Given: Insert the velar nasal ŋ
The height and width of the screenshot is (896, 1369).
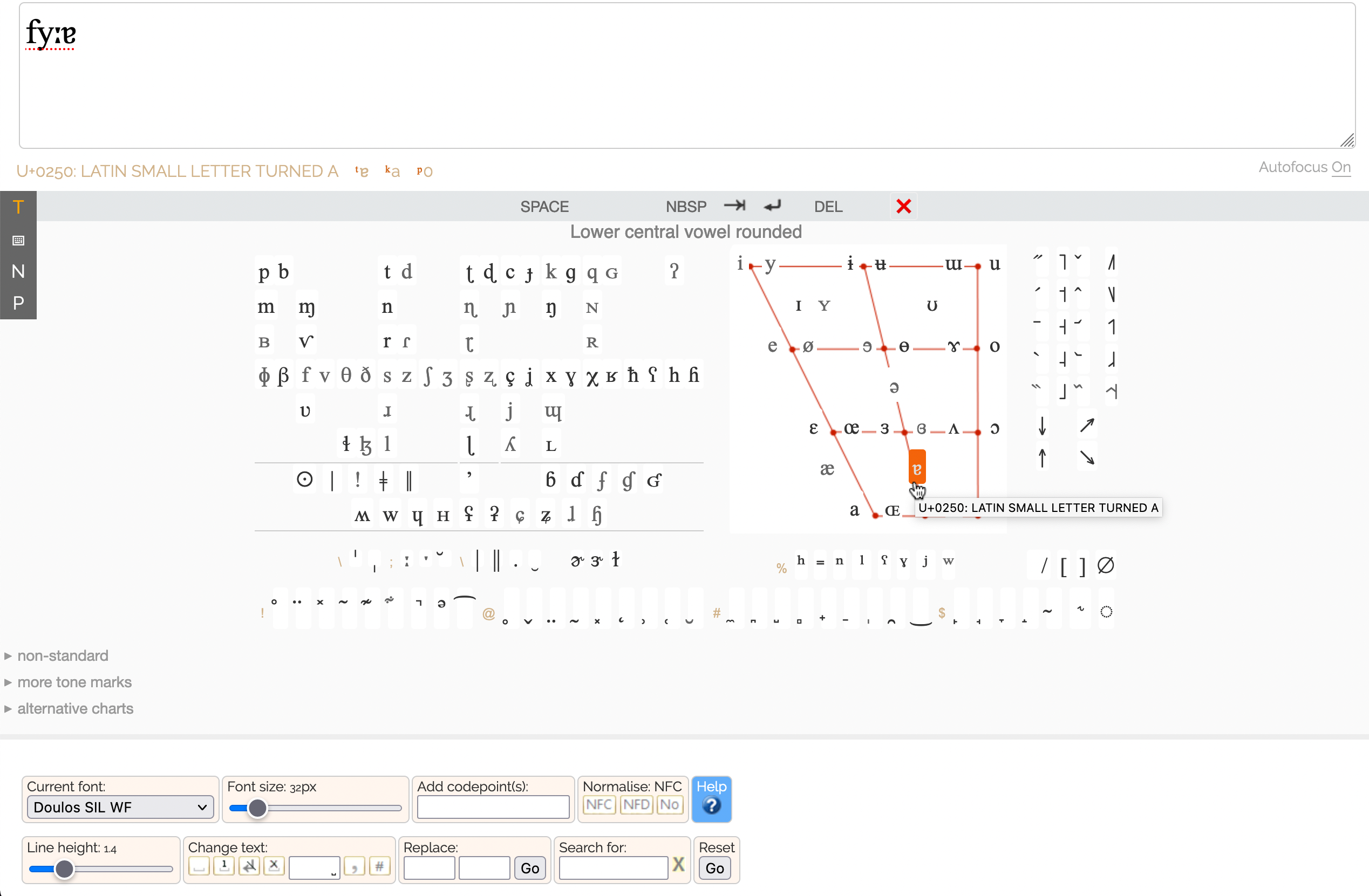Looking at the screenshot, I should coord(550,307).
